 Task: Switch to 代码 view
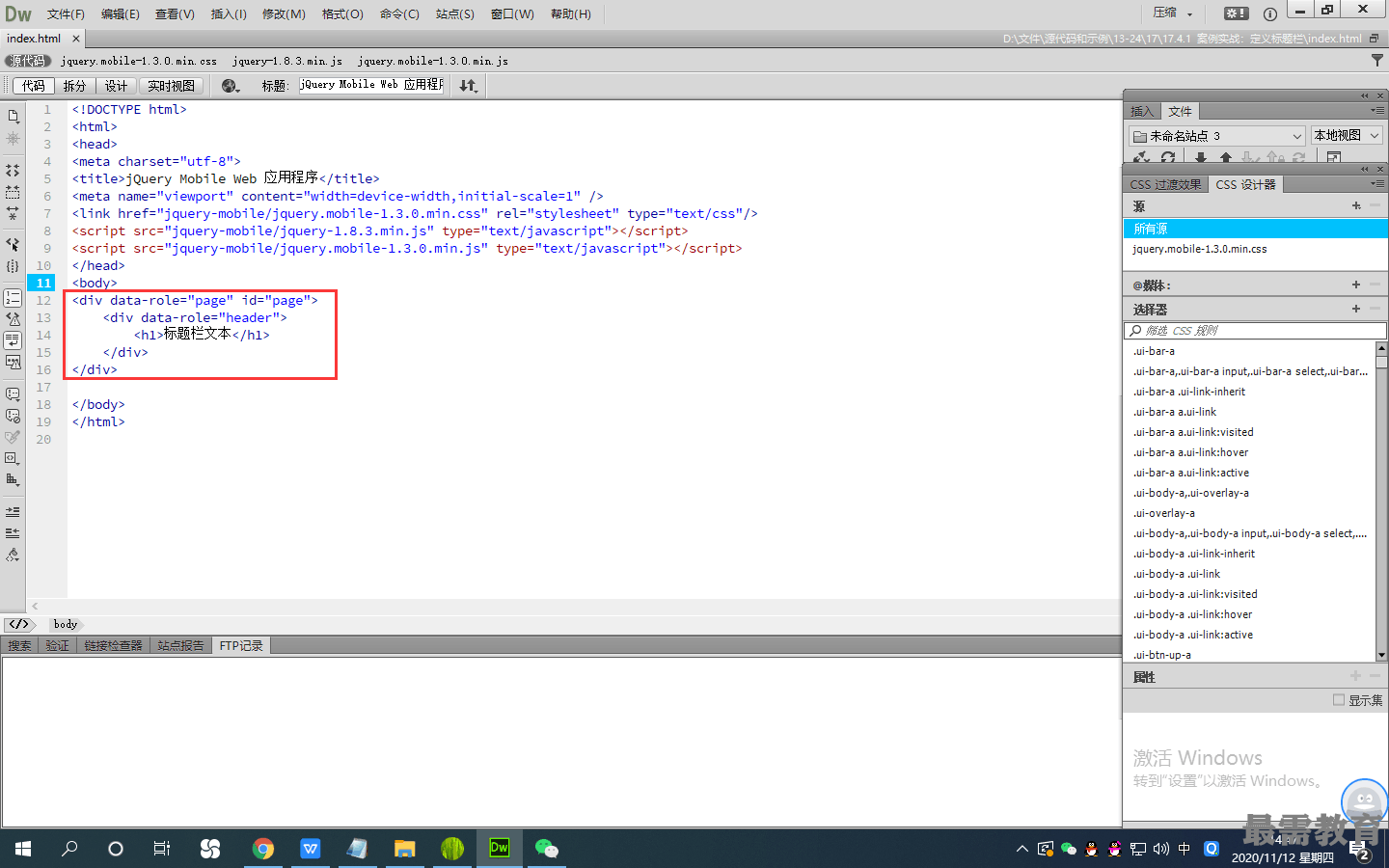point(34,86)
